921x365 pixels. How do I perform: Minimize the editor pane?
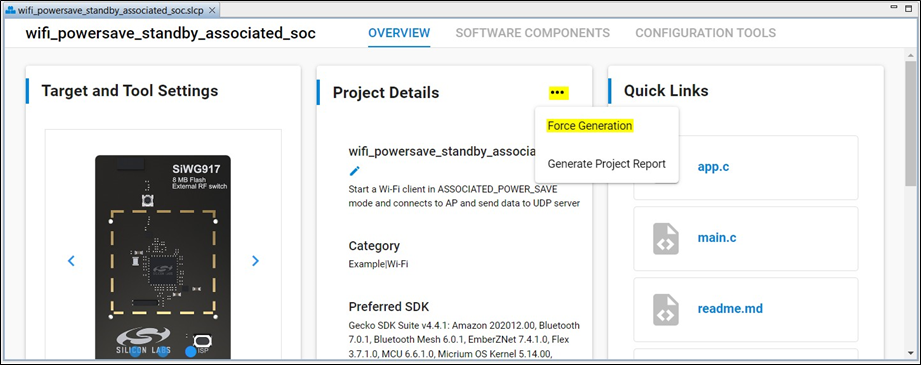pos(893,7)
